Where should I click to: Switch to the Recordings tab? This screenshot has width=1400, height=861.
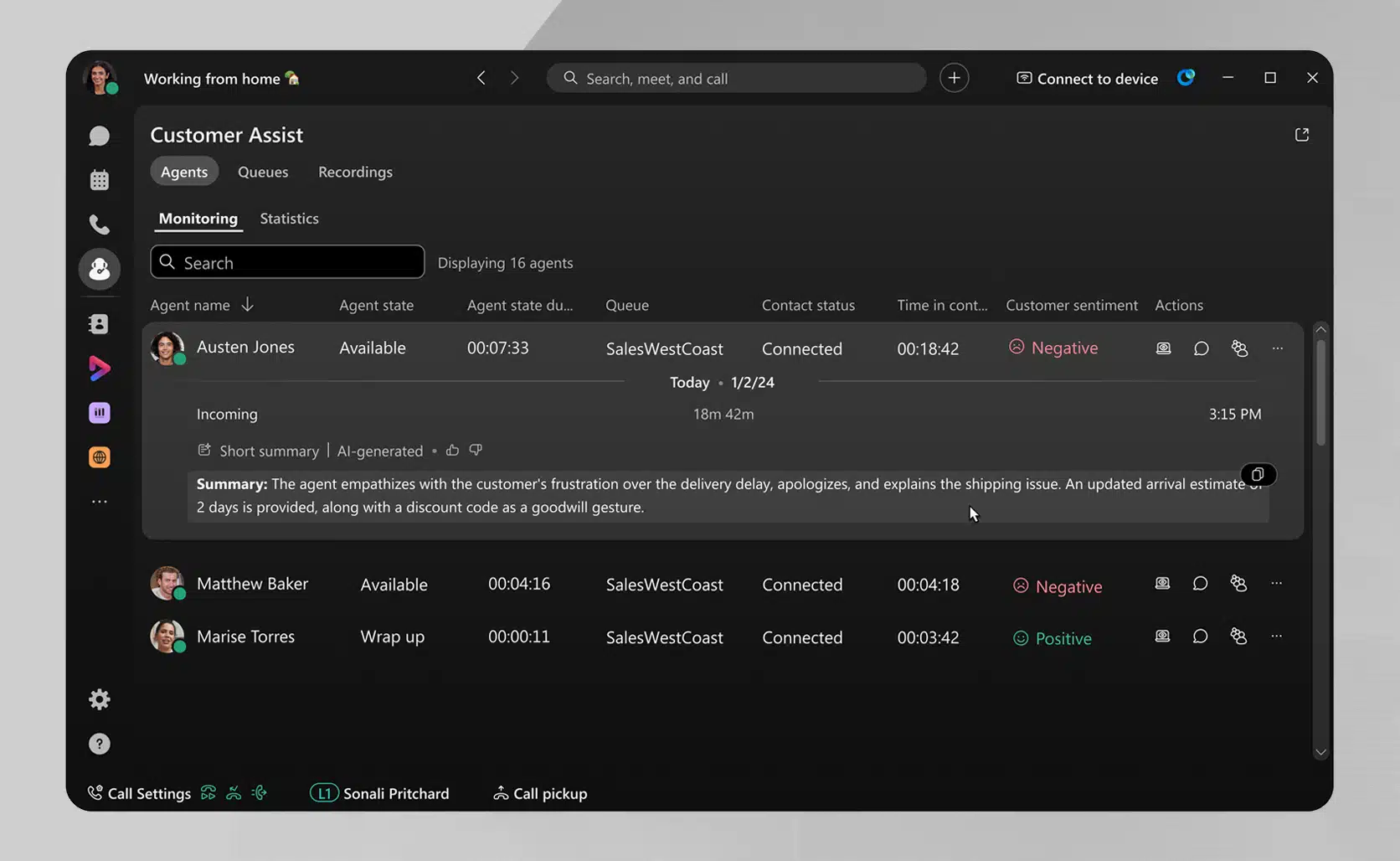[355, 172]
